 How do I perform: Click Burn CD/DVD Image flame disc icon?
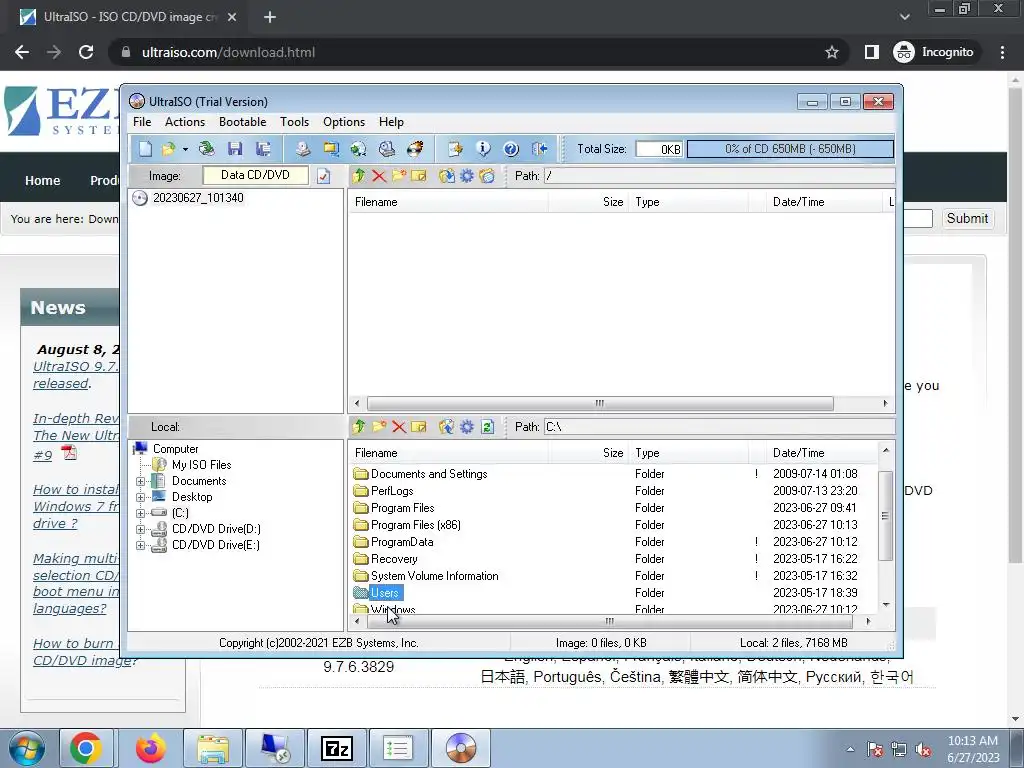415,149
